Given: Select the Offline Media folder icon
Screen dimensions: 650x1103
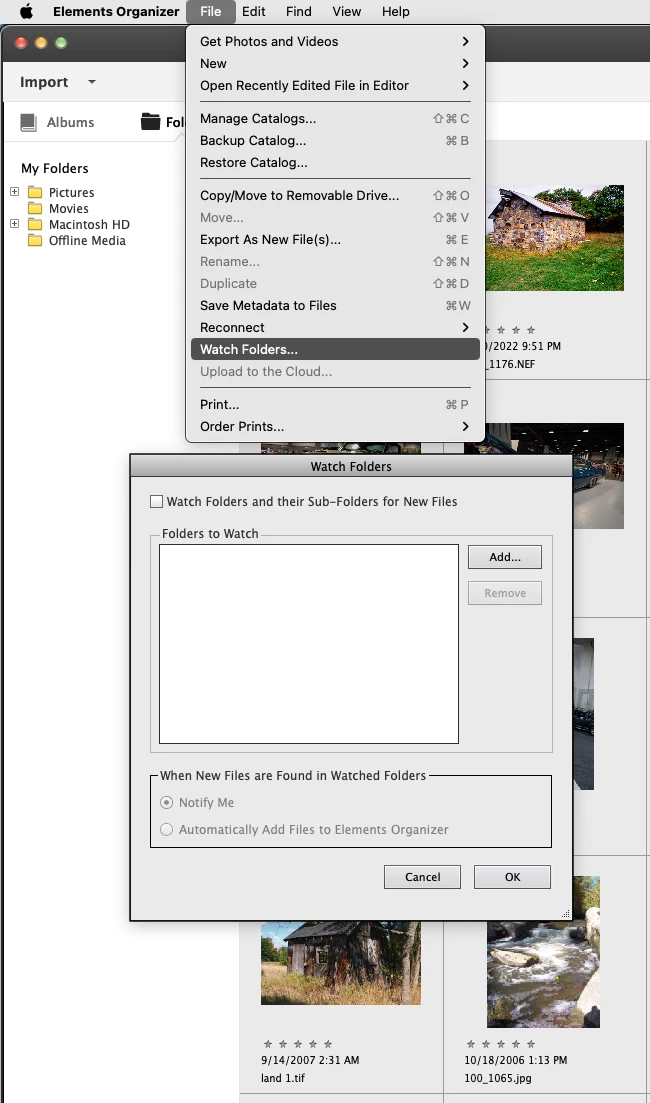Looking at the screenshot, I should (35, 241).
